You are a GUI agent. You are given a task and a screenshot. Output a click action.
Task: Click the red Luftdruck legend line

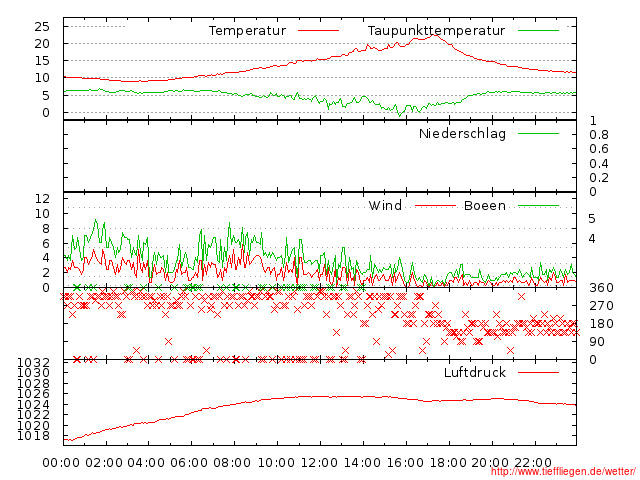(x=538, y=372)
